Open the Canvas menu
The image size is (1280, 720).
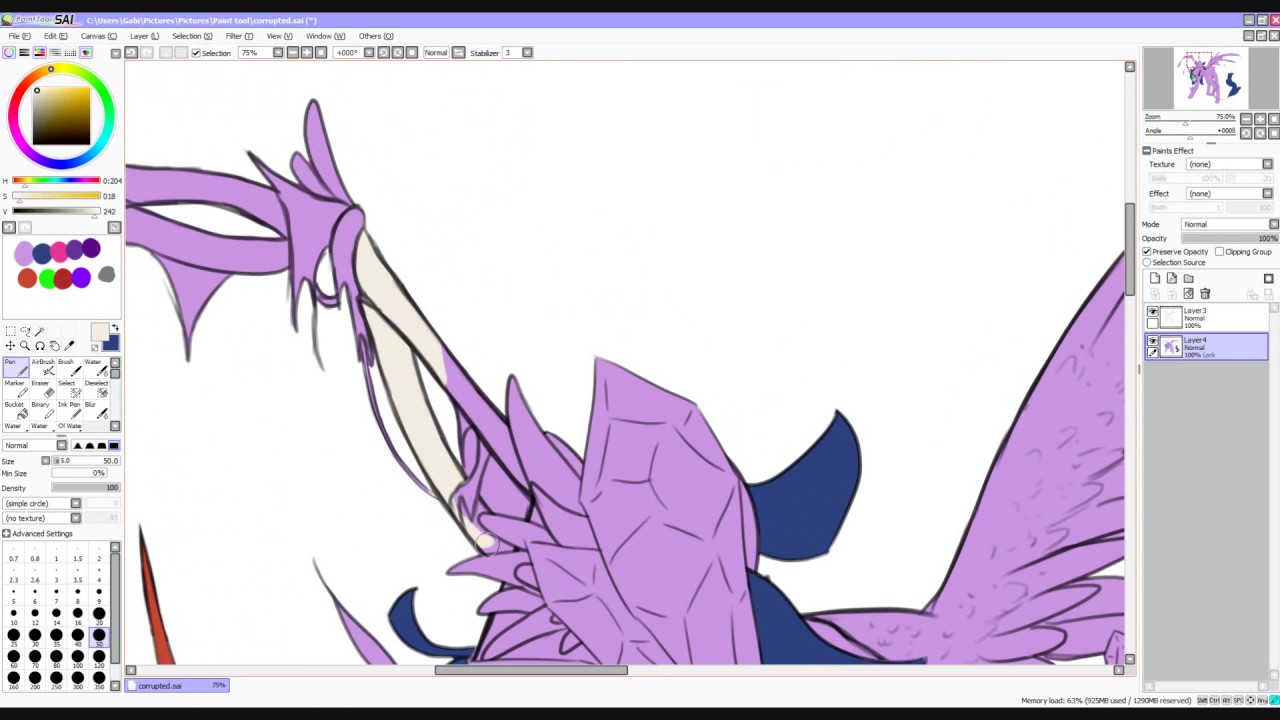point(98,36)
